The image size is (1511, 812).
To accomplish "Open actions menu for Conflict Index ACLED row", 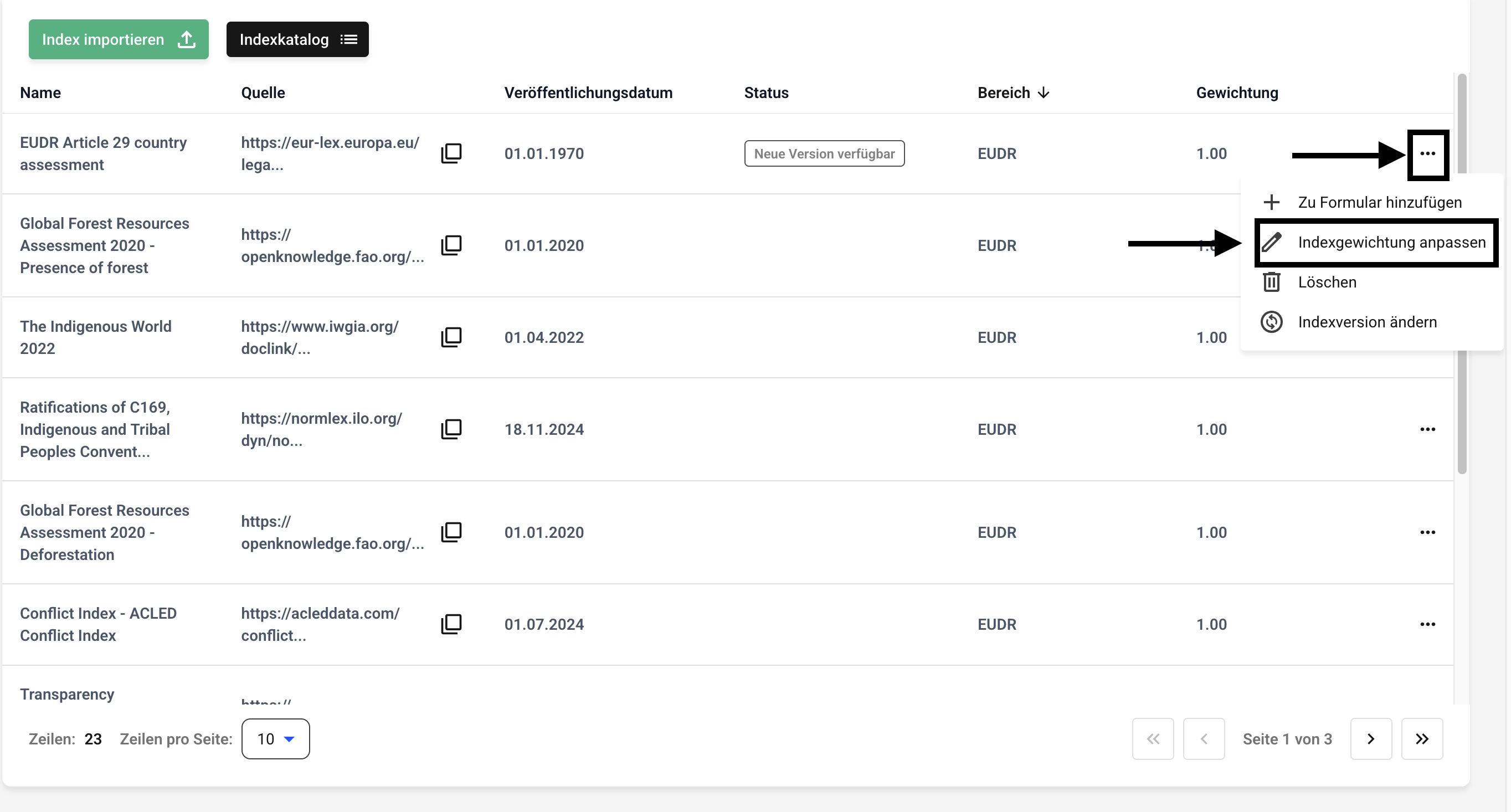I will click(x=1427, y=624).
